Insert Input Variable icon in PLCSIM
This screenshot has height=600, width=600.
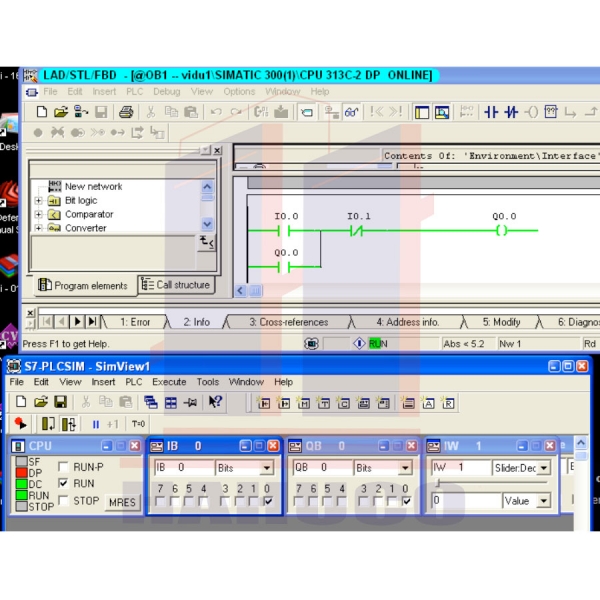[264, 403]
